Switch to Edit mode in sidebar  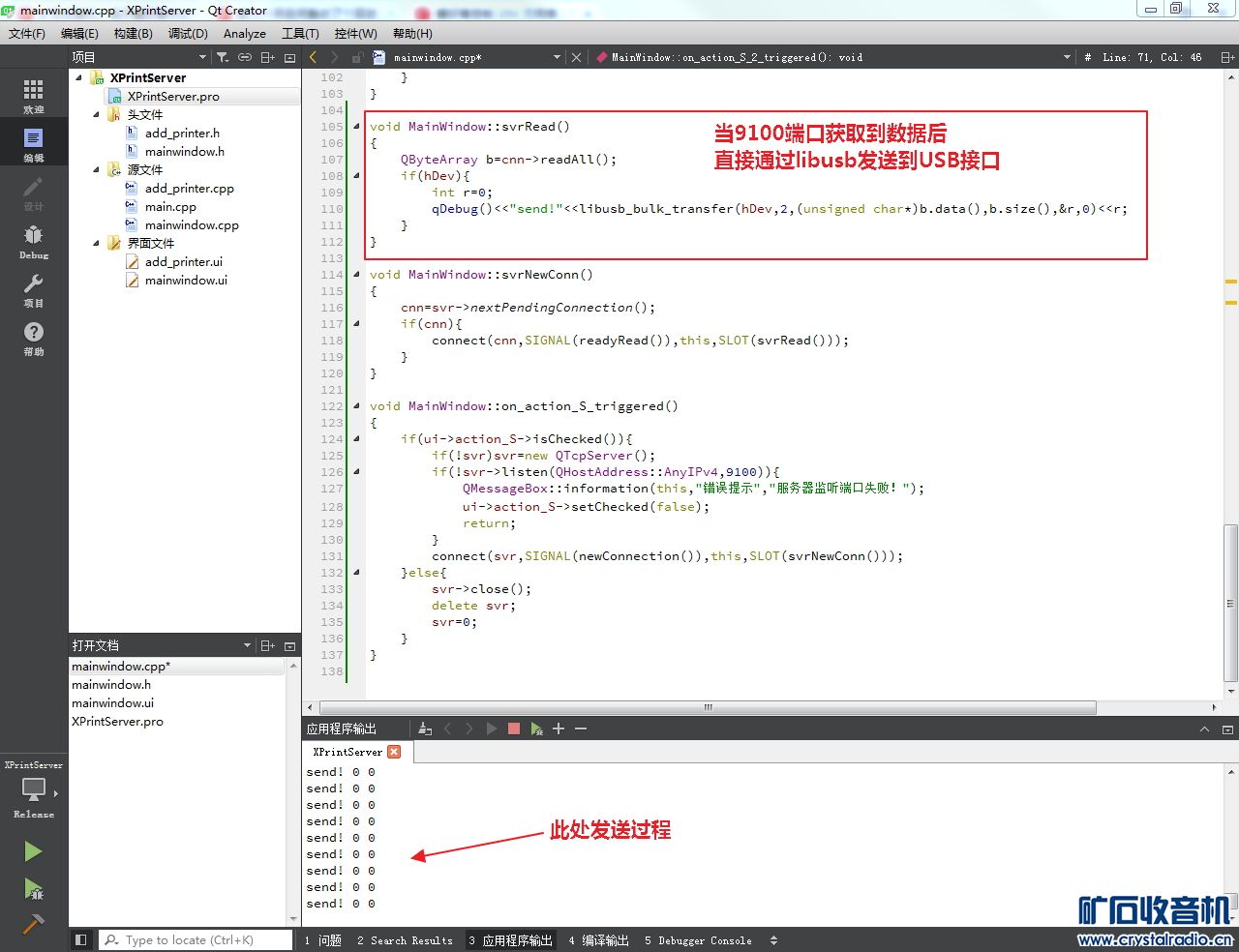[34, 145]
